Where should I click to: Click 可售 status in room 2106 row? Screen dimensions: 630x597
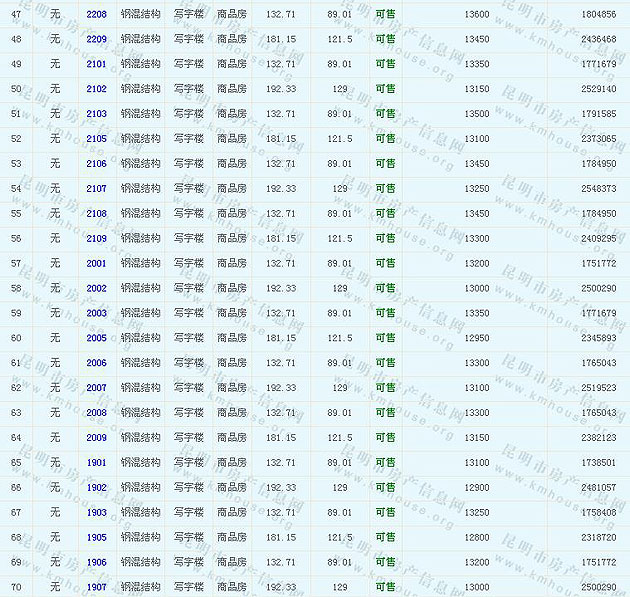pyautogui.click(x=385, y=164)
